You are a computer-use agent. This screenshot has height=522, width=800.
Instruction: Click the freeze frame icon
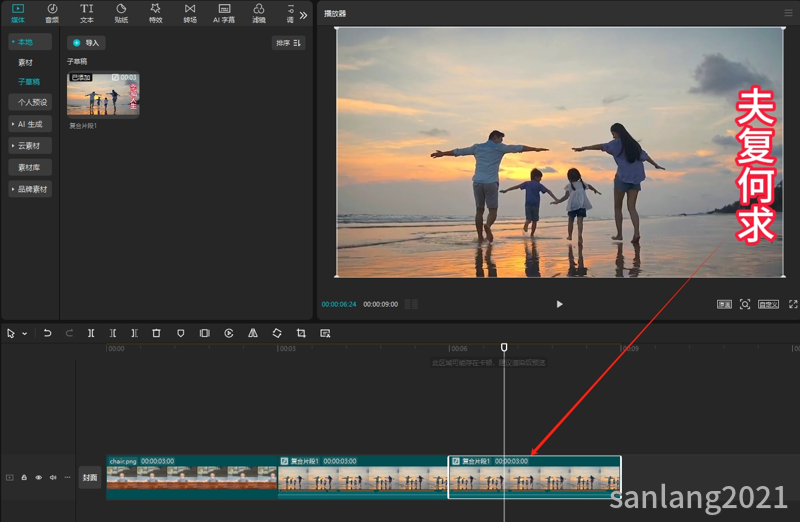[x=205, y=333]
